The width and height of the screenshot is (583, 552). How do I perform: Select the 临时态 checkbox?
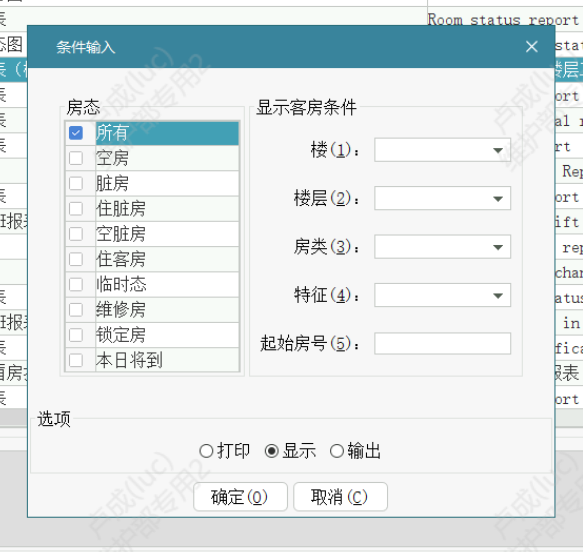point(76,284)
